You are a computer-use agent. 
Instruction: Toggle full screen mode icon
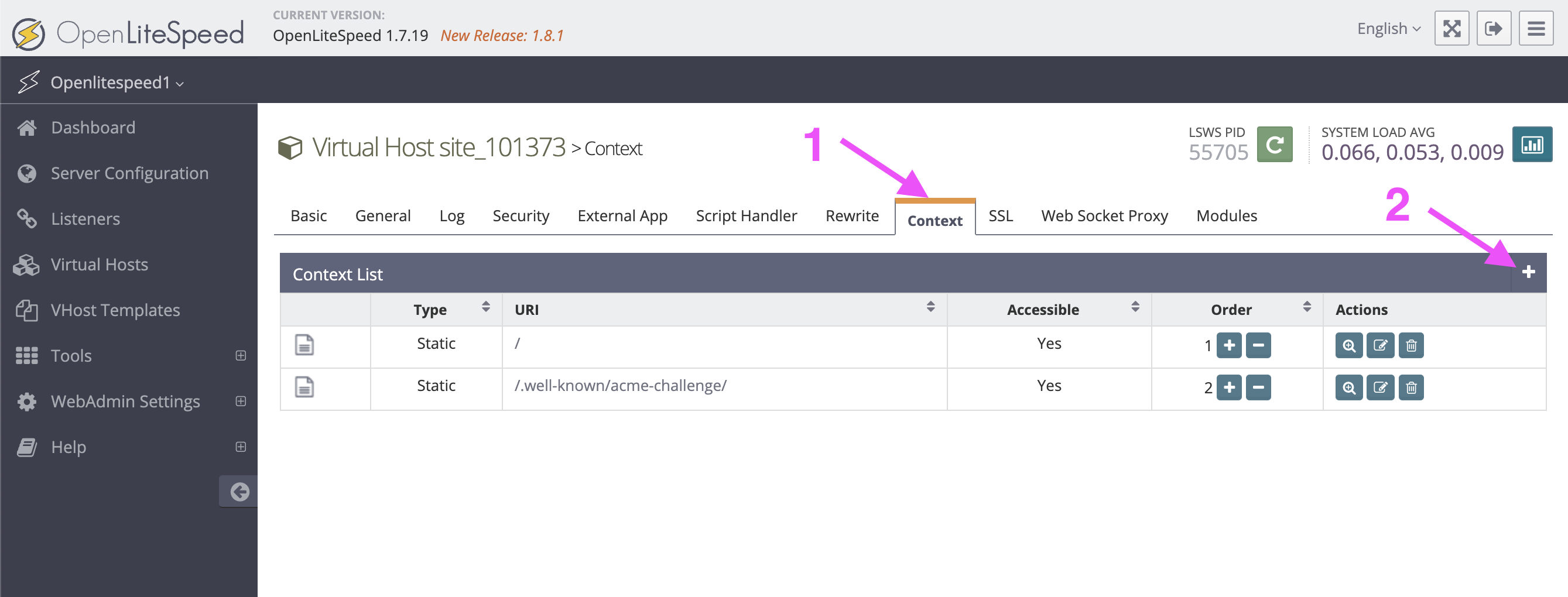click(x=1451, y=29)
